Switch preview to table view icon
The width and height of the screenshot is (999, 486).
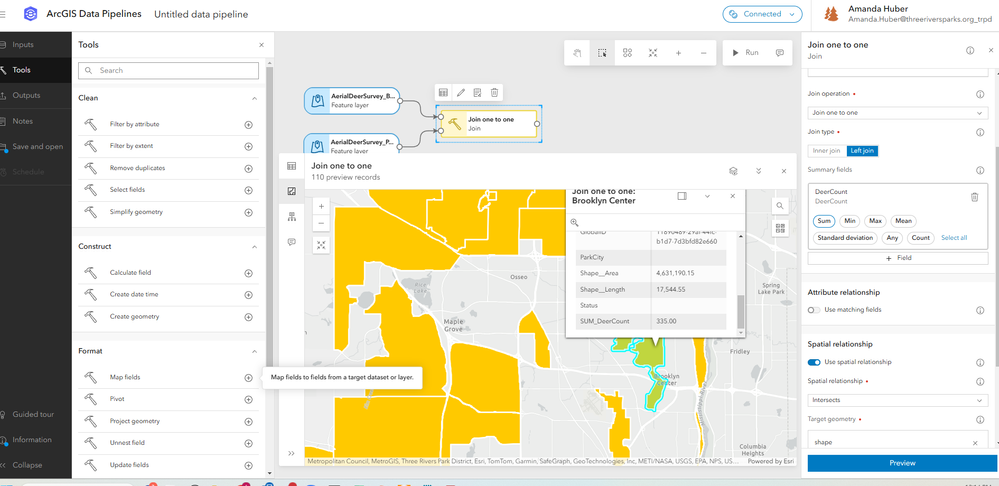292,166
